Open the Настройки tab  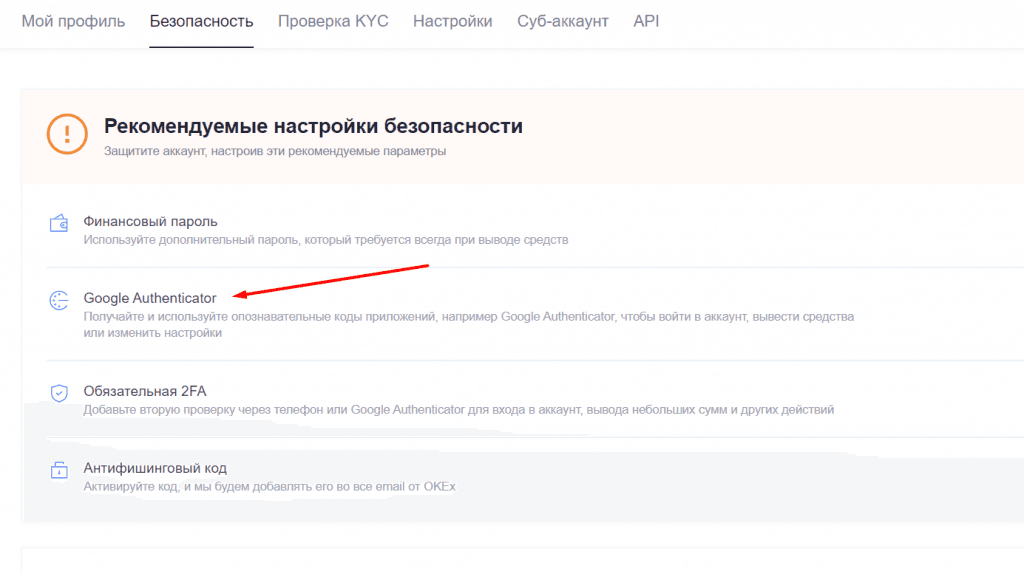453,22
